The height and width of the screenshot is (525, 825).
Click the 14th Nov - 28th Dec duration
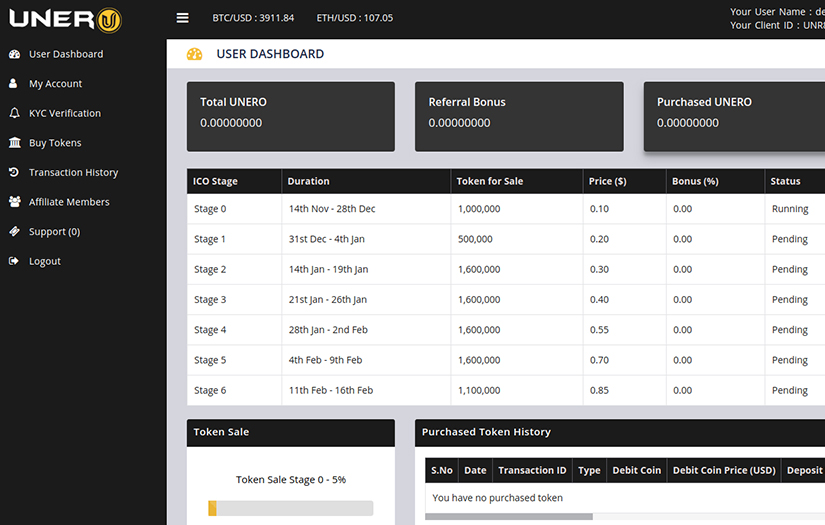[332, 209]
